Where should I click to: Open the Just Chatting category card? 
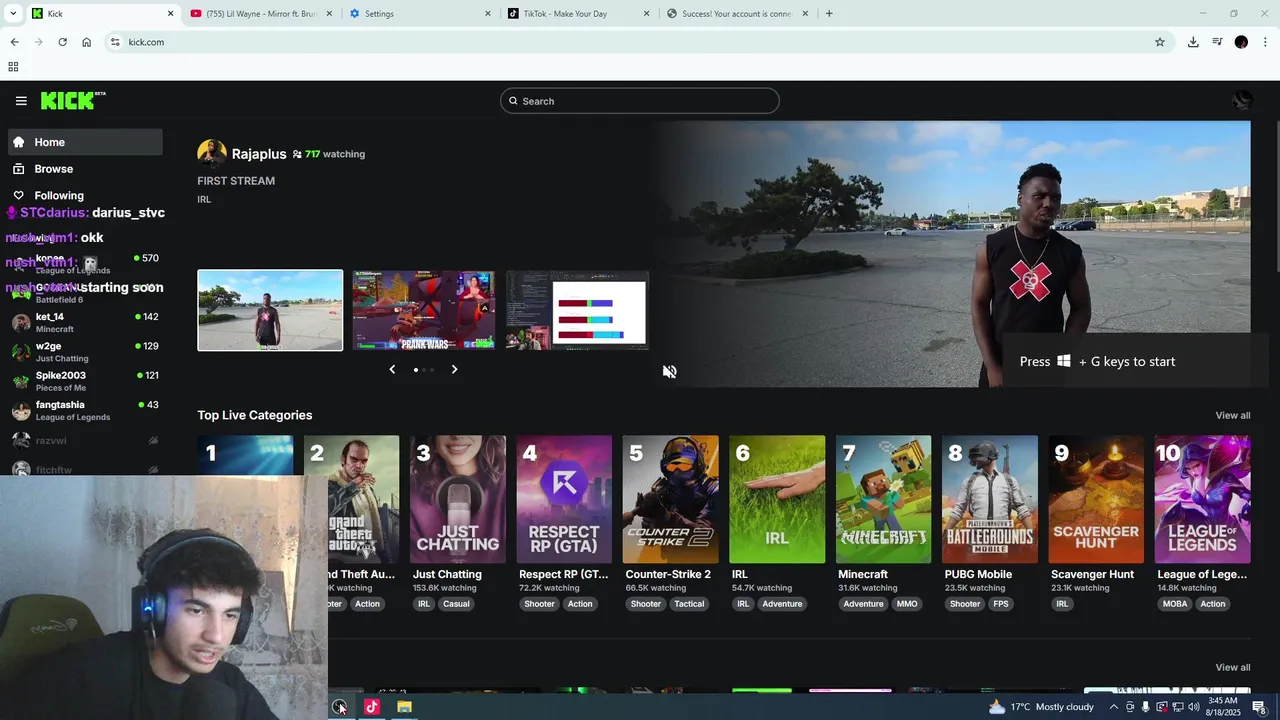click(458, 499)
